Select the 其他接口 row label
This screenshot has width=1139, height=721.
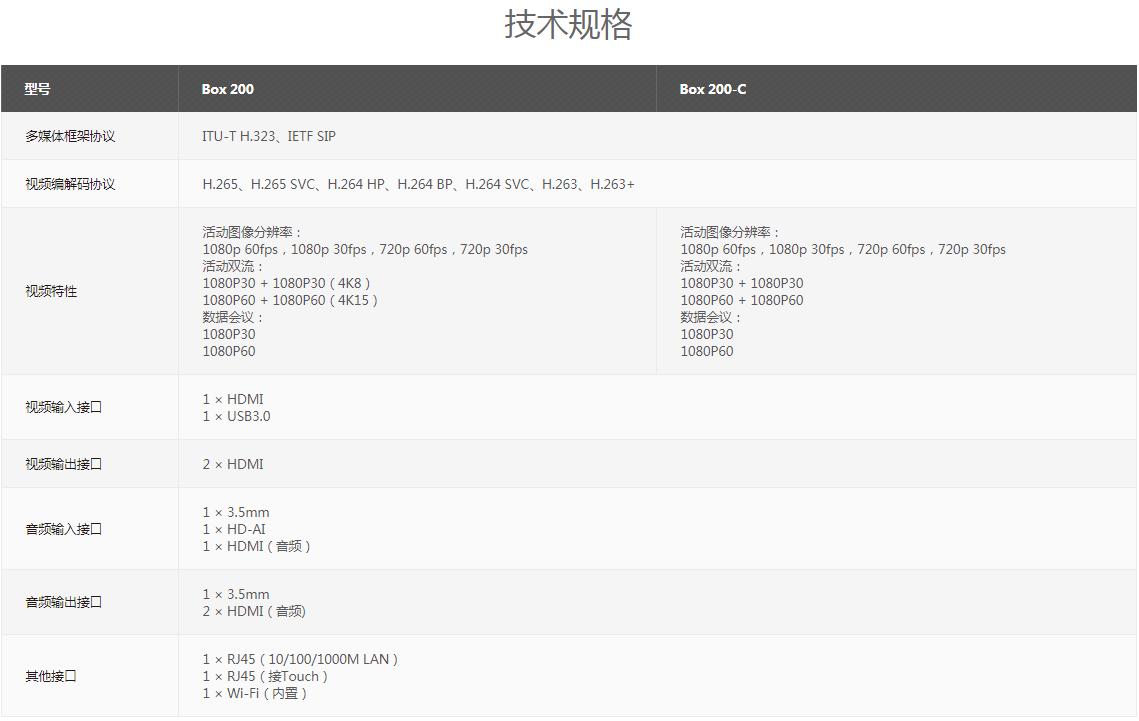pyautogui.click(x=51, y=676)
